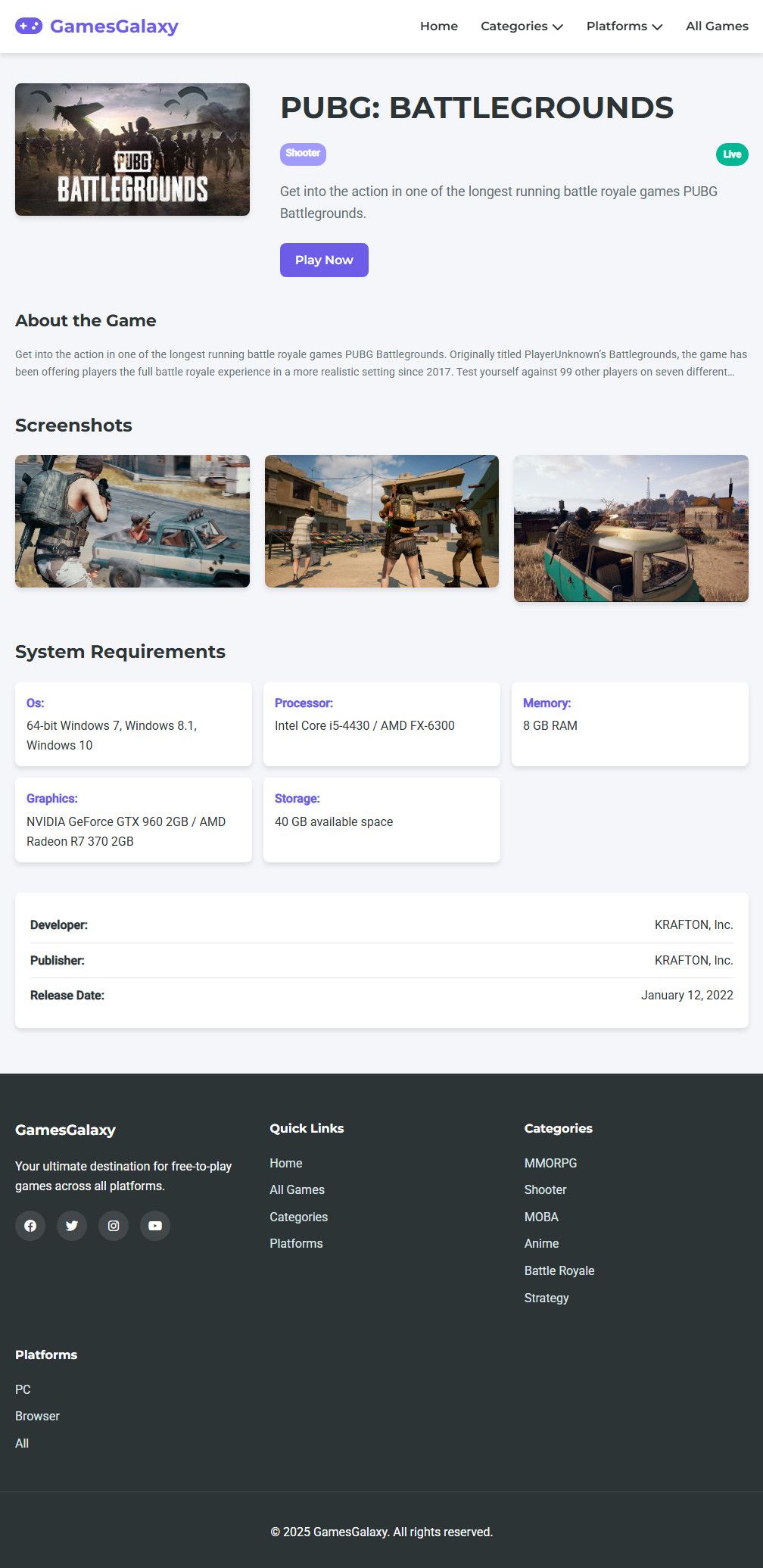Click the Publisher: label
The width and height of the screenshot is (763, 1568).
[58, 960]
